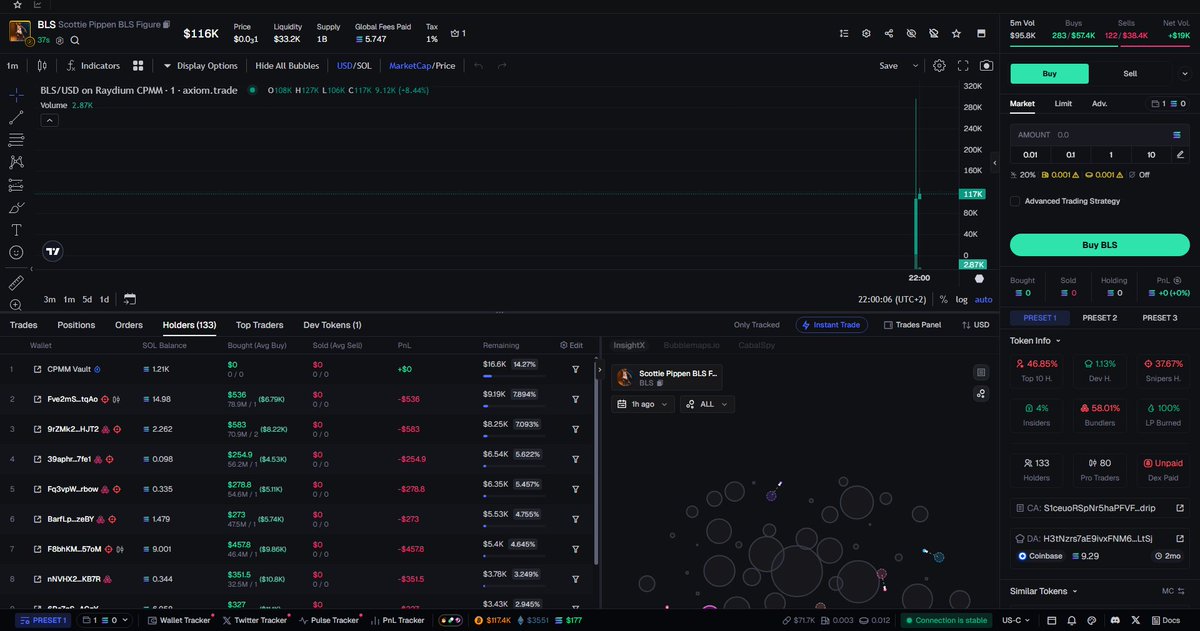Take a chart snapshot with camera icon
Viewport: 1200px width, 631px height.
pos(987,65)
